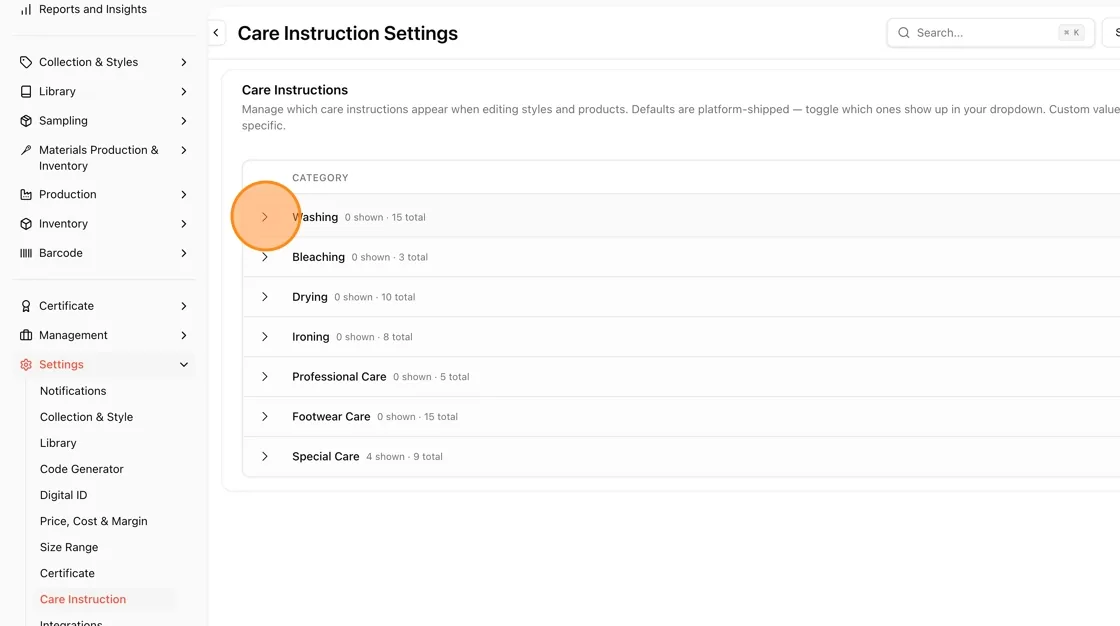Click '0 shown · 10 total' count text
The height and width of the screenshot is (626, 1120).
click(374, 297)
